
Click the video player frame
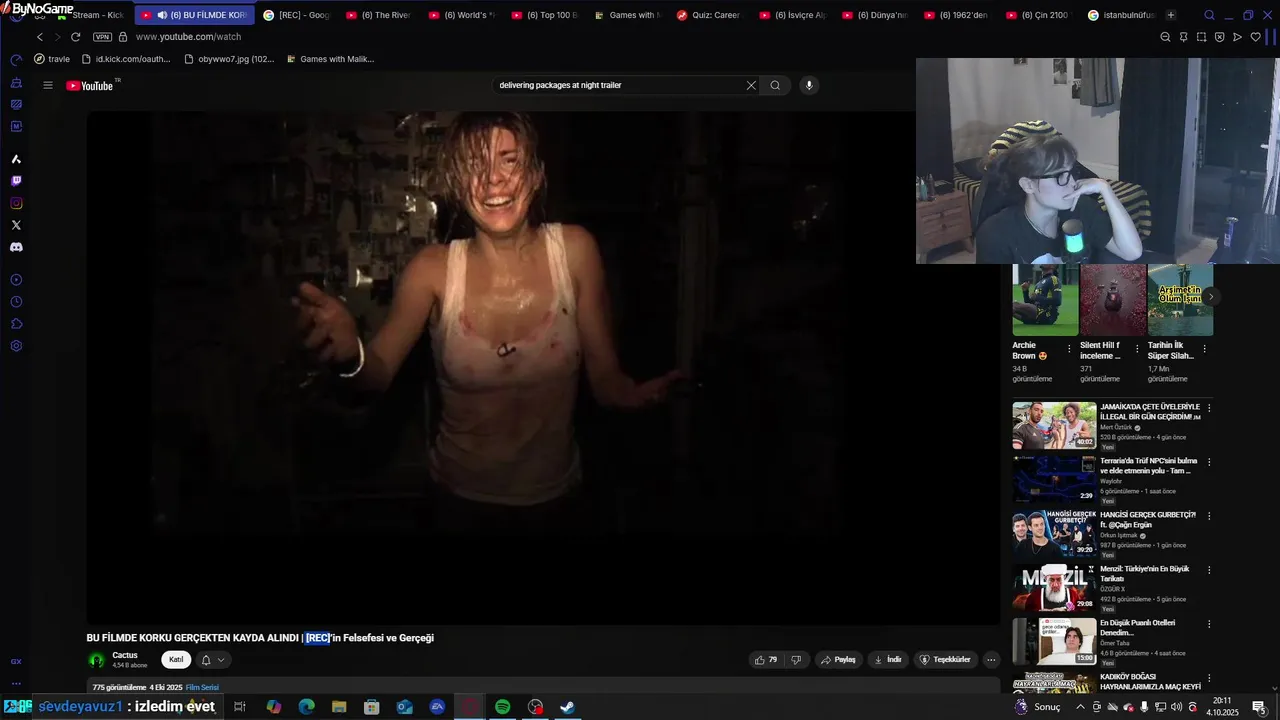coord(543,367)
